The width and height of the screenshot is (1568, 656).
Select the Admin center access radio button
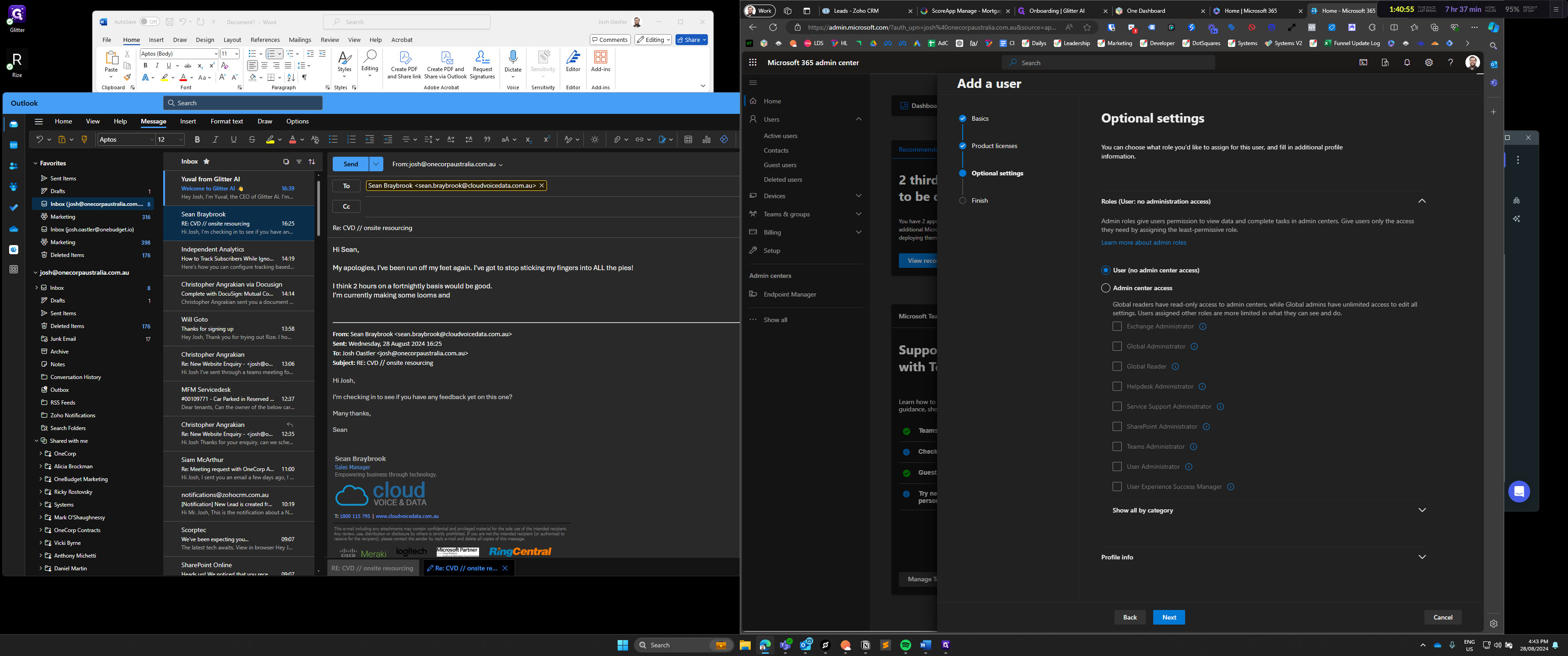pos(1105,288)
